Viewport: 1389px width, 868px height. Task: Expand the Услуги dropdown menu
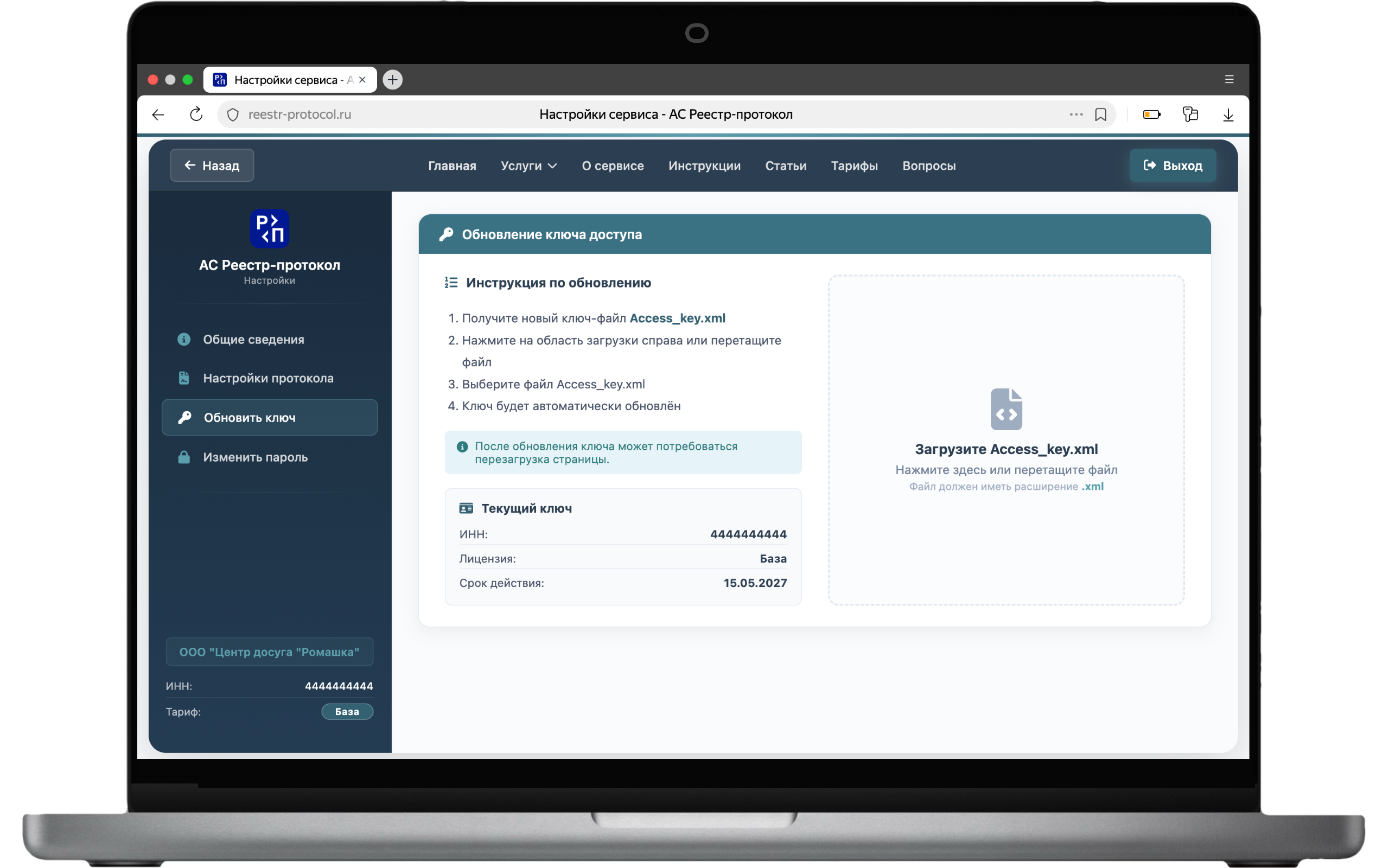(x=528, y=165)
